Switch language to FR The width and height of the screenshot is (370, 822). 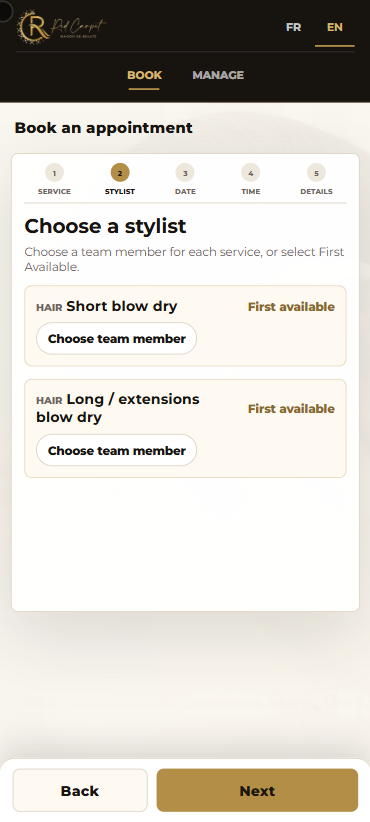click(293, 27)
